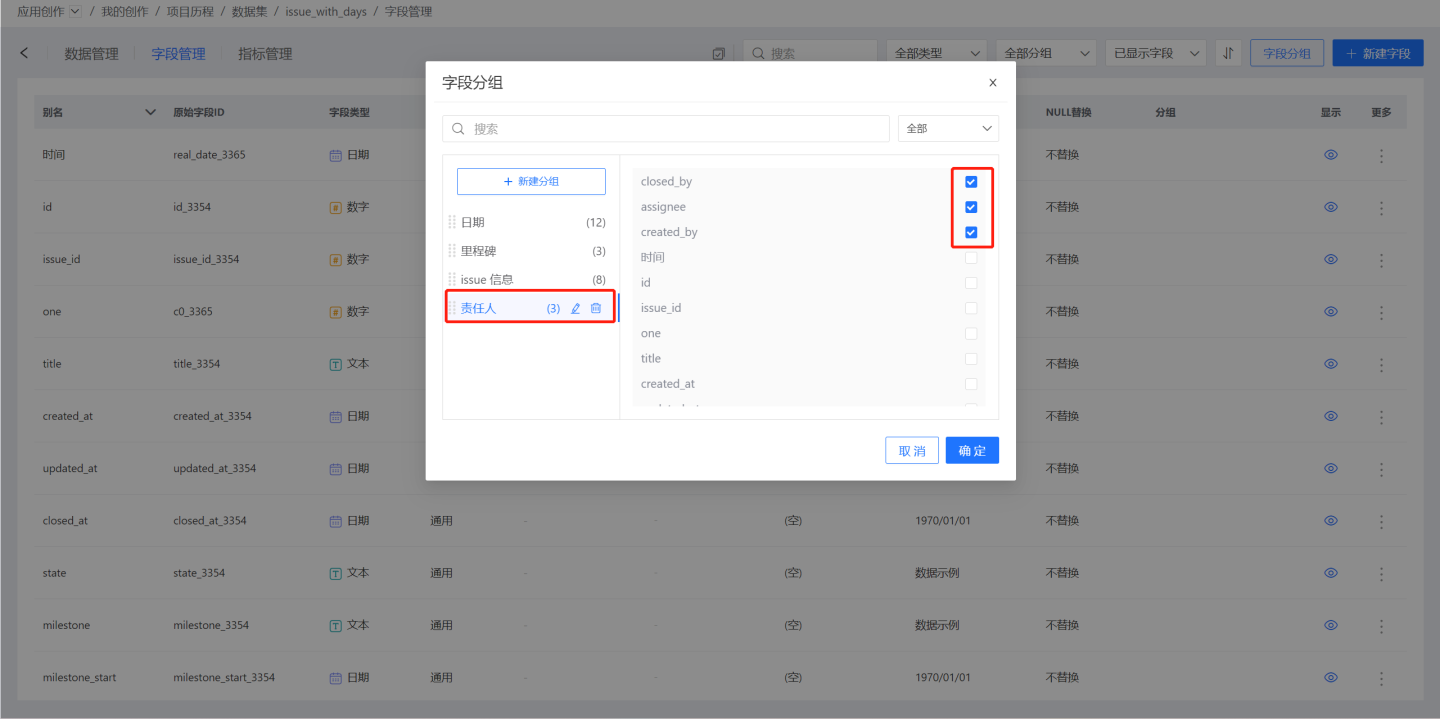Open the more menu for milestone row

[1381, 625]
